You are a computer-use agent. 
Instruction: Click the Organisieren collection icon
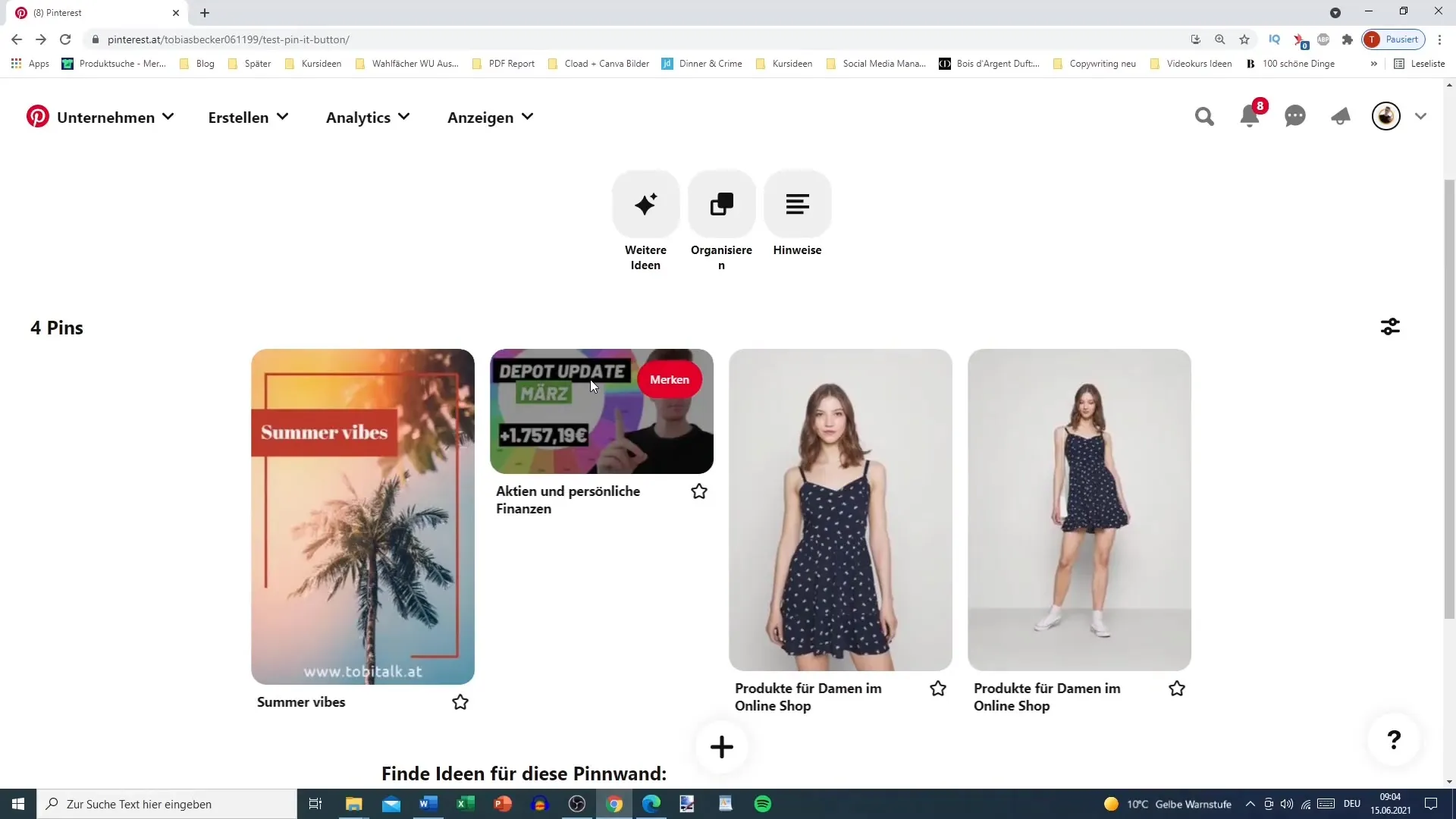tap(722, 204)
